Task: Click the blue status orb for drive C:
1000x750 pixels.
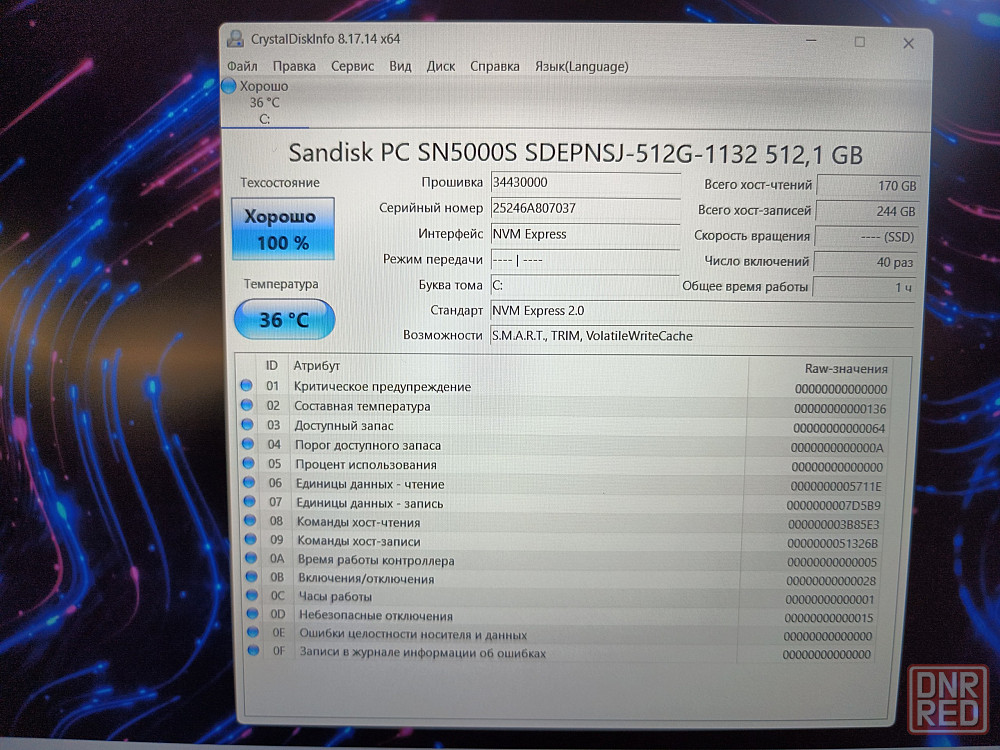Action: tap(229, 86)
